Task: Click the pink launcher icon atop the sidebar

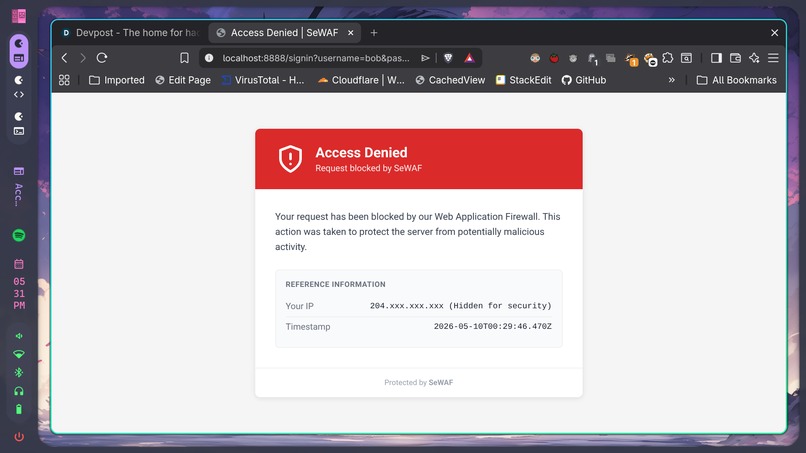Action: tap(19, 16)
